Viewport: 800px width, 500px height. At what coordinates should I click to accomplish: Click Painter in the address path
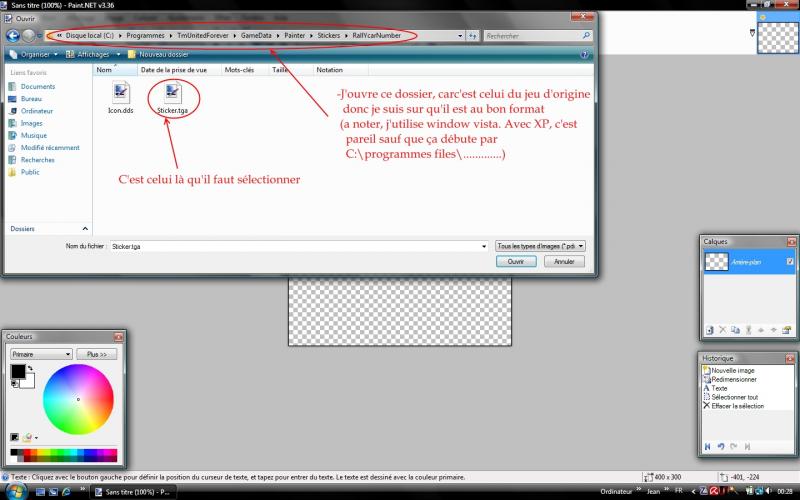coord(294,36)
